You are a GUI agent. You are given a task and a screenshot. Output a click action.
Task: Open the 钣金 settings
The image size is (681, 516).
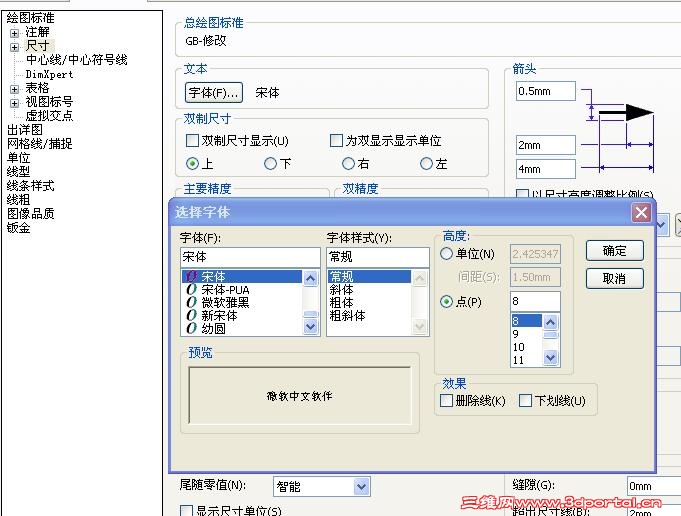point(18,227)
